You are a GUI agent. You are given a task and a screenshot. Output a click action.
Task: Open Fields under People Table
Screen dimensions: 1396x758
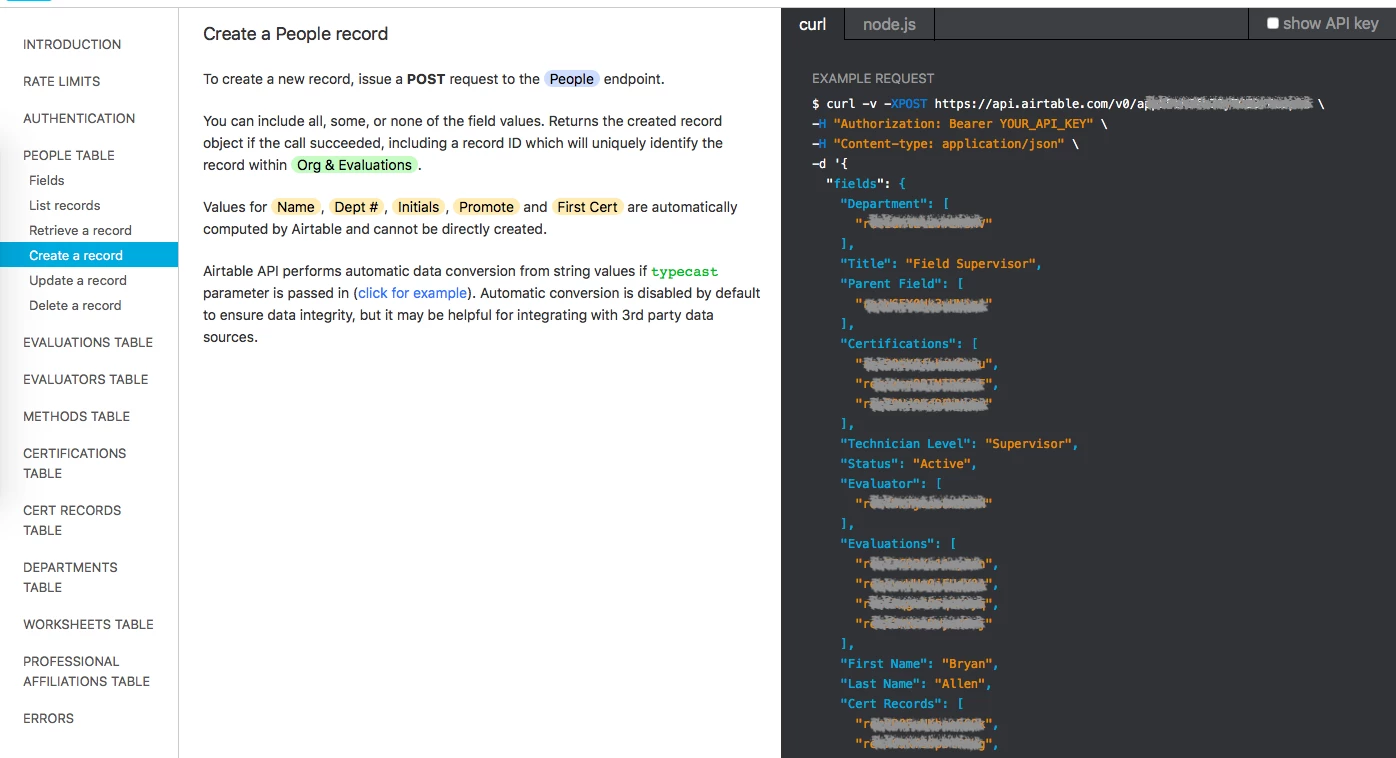coord(46,180)
